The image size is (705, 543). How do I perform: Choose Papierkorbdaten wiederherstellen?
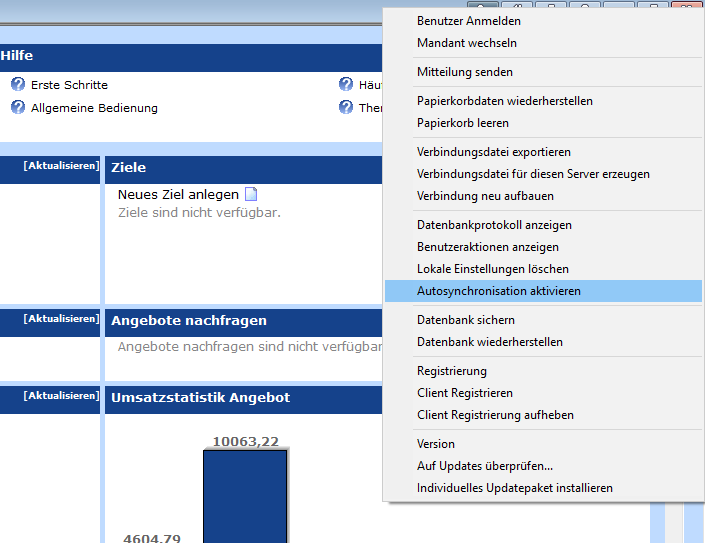[x=543, y=101]
